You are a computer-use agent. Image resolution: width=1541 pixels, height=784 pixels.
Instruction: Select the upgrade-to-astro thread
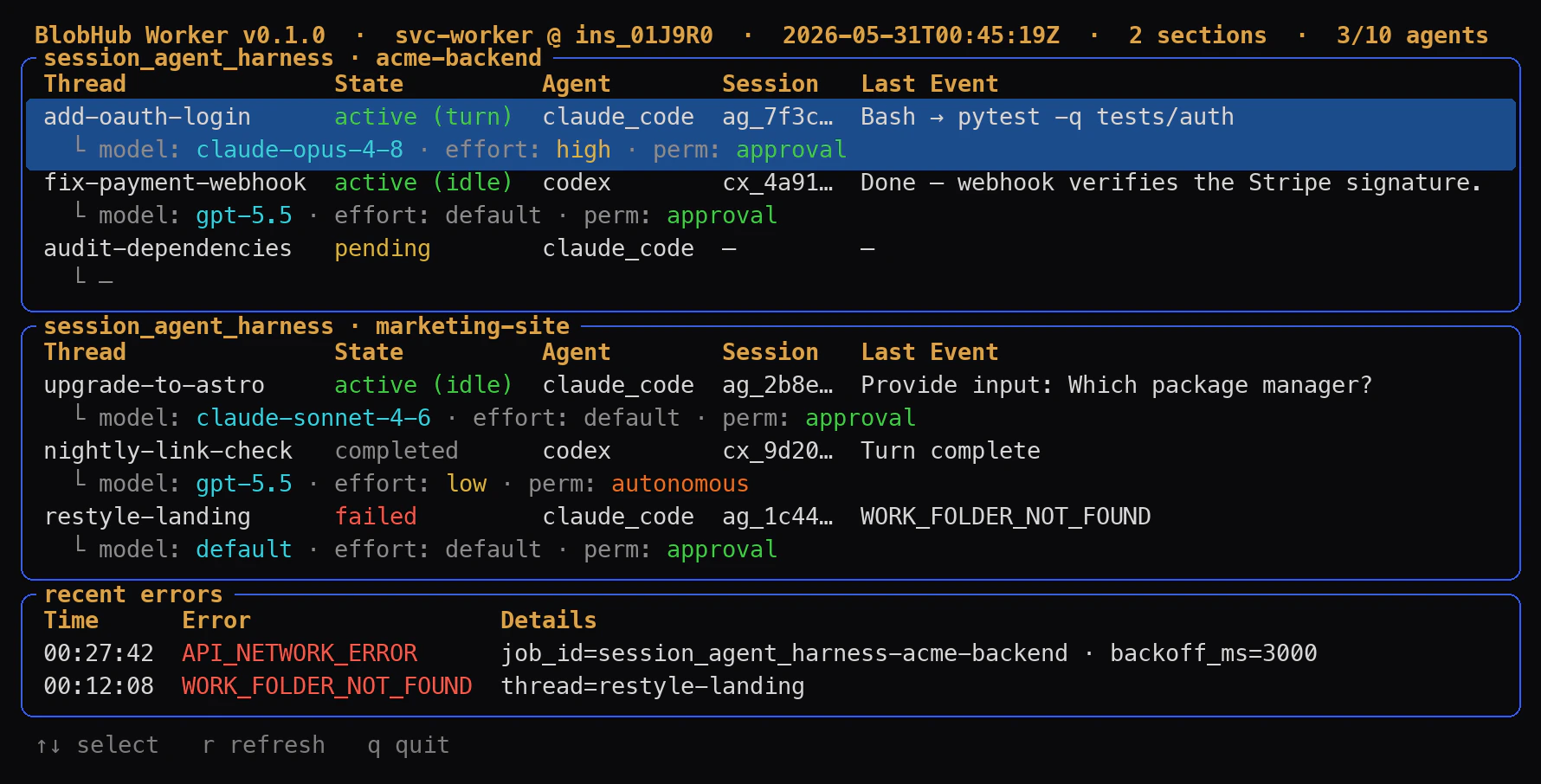(x=154, y=385)
